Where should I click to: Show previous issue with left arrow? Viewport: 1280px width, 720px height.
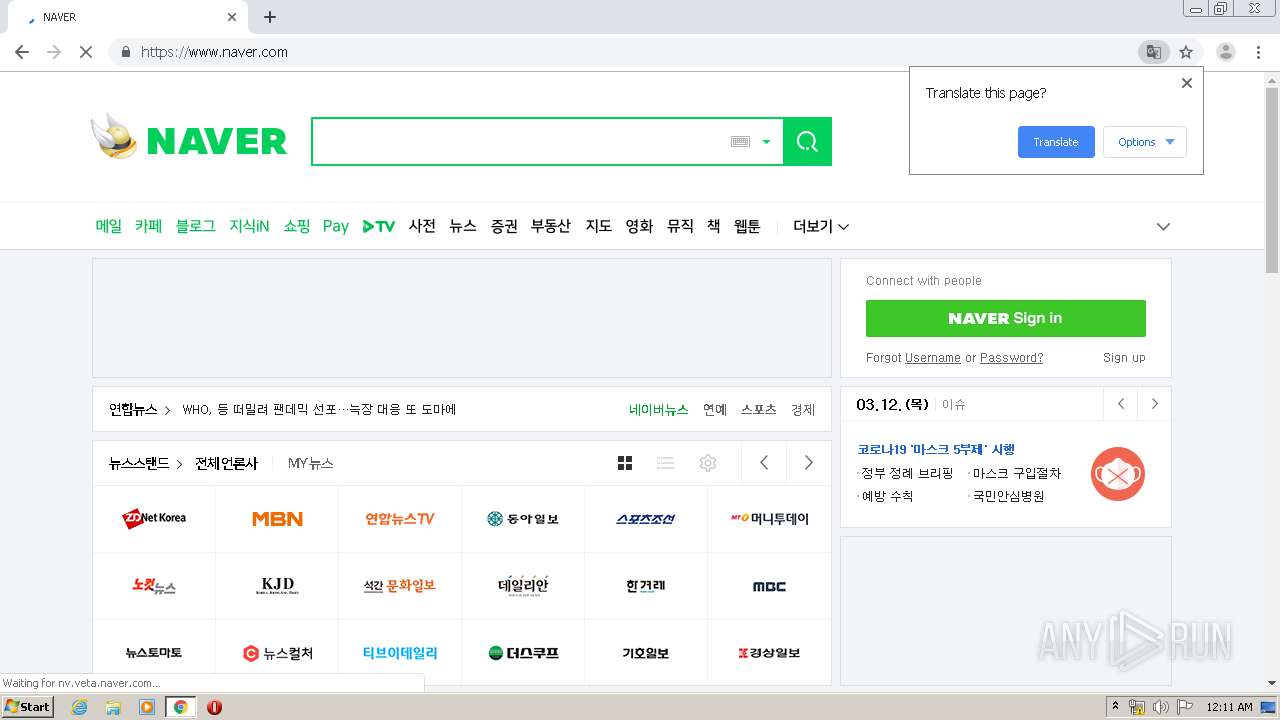click(x=1121, y=404)
